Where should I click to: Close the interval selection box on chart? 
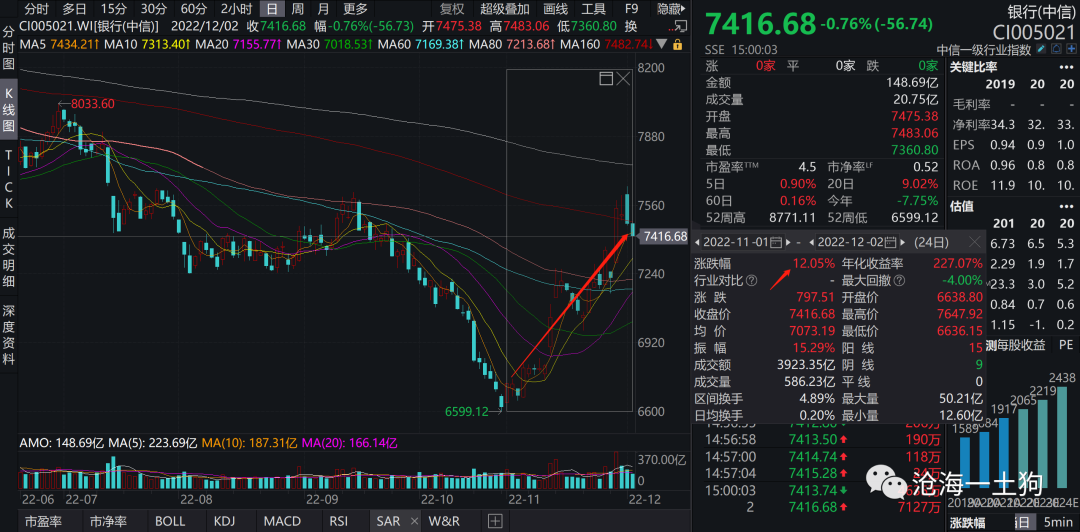point(623,78)
